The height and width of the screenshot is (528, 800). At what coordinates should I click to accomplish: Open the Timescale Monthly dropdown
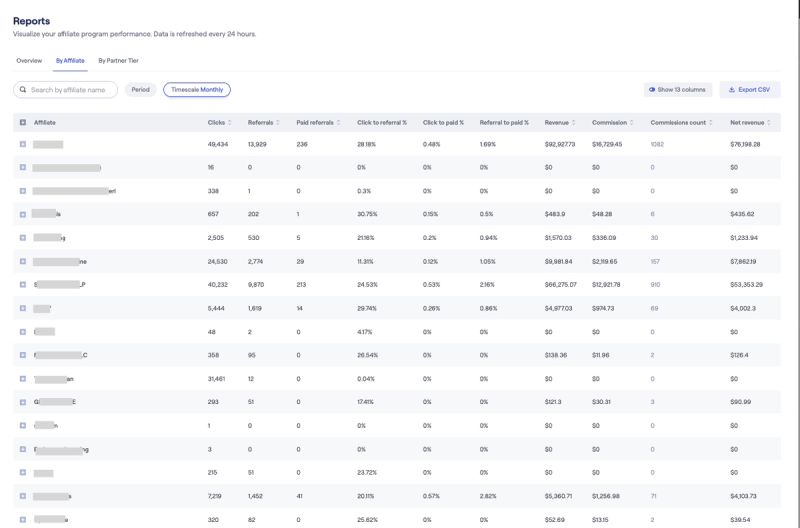(197, 90)
